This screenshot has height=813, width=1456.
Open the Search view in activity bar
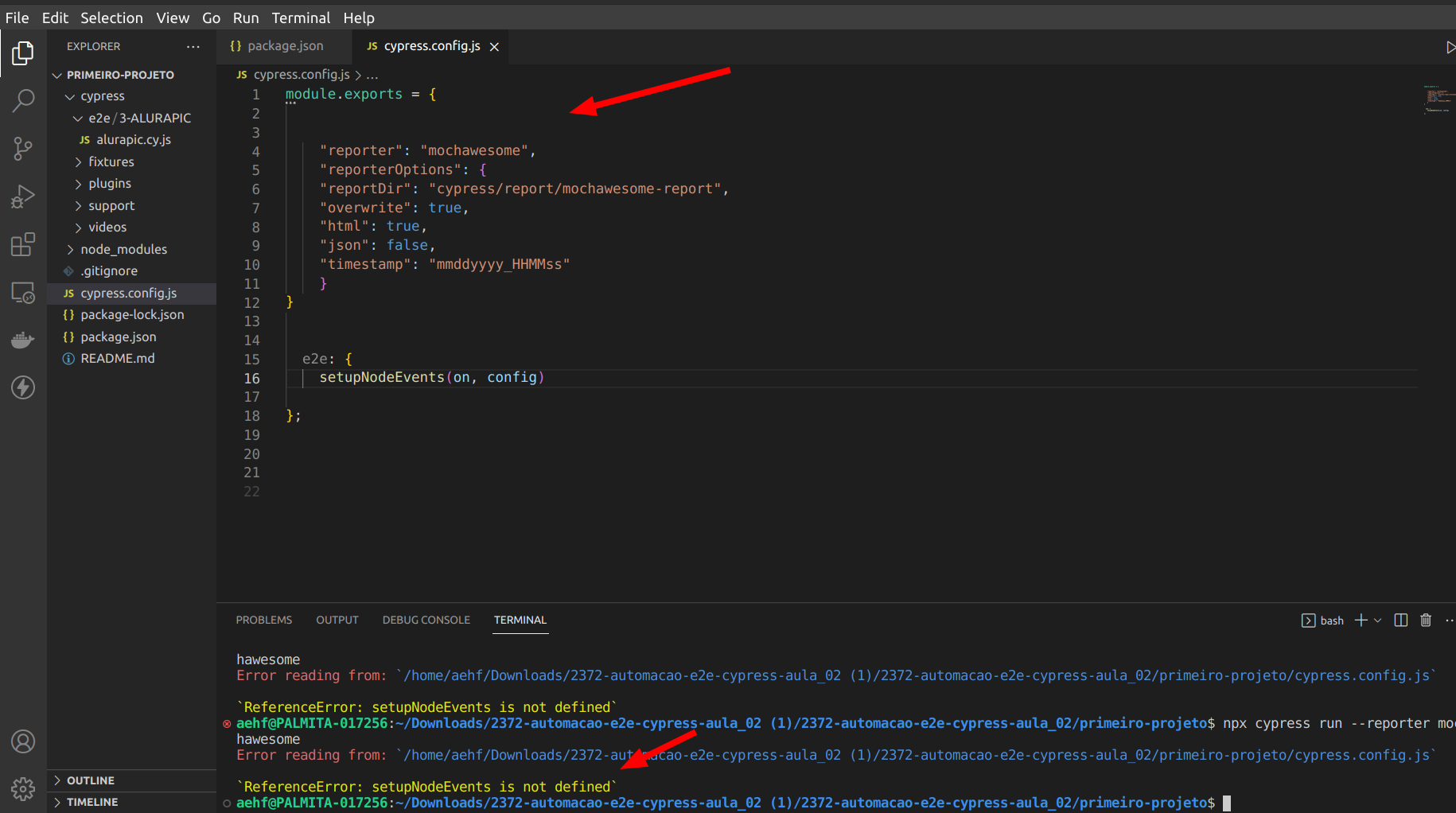tap(23, 100)
